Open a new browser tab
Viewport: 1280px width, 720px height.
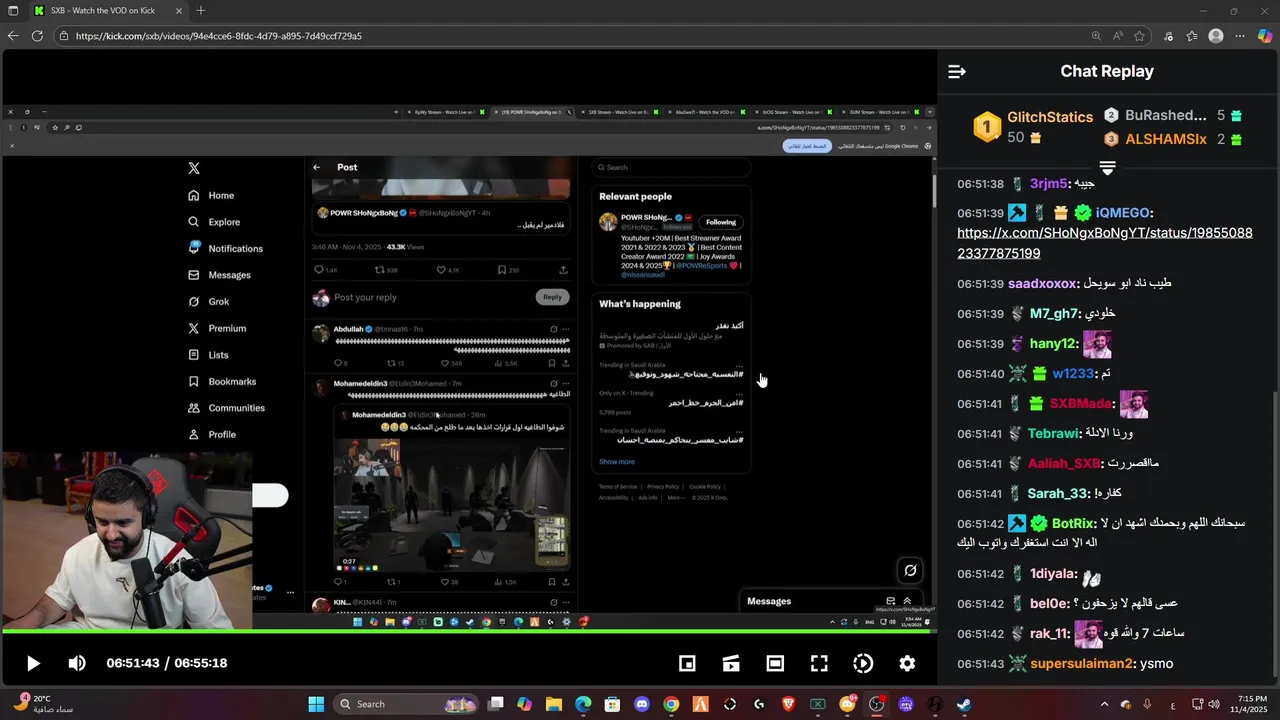click(x=201, y=11)
